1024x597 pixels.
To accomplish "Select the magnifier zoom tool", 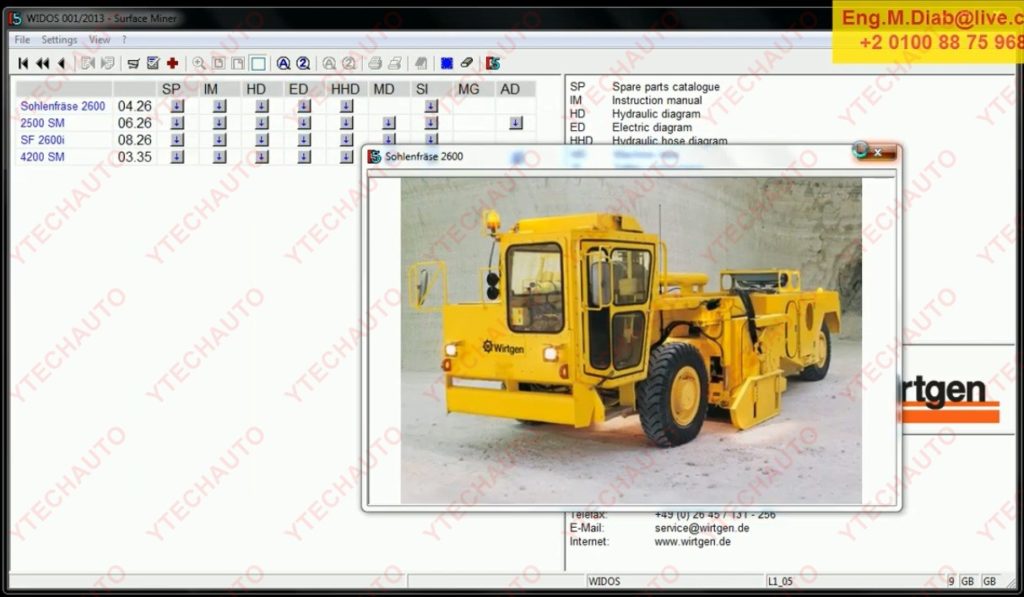I will pyautogui.click(x=199, y=63).
